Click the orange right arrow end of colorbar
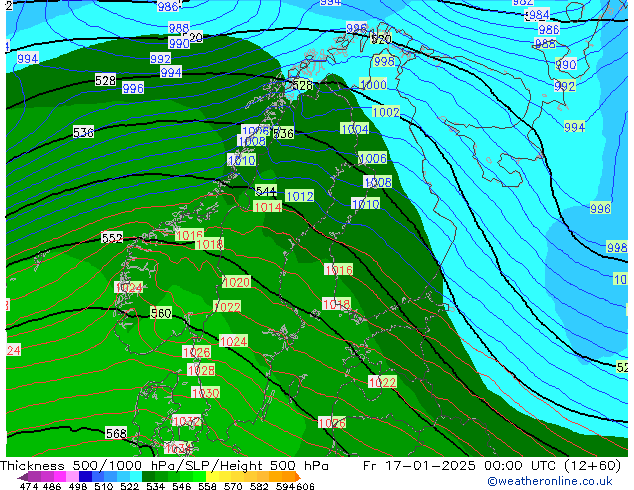This screenshot has width=634, height=490. 298,477
